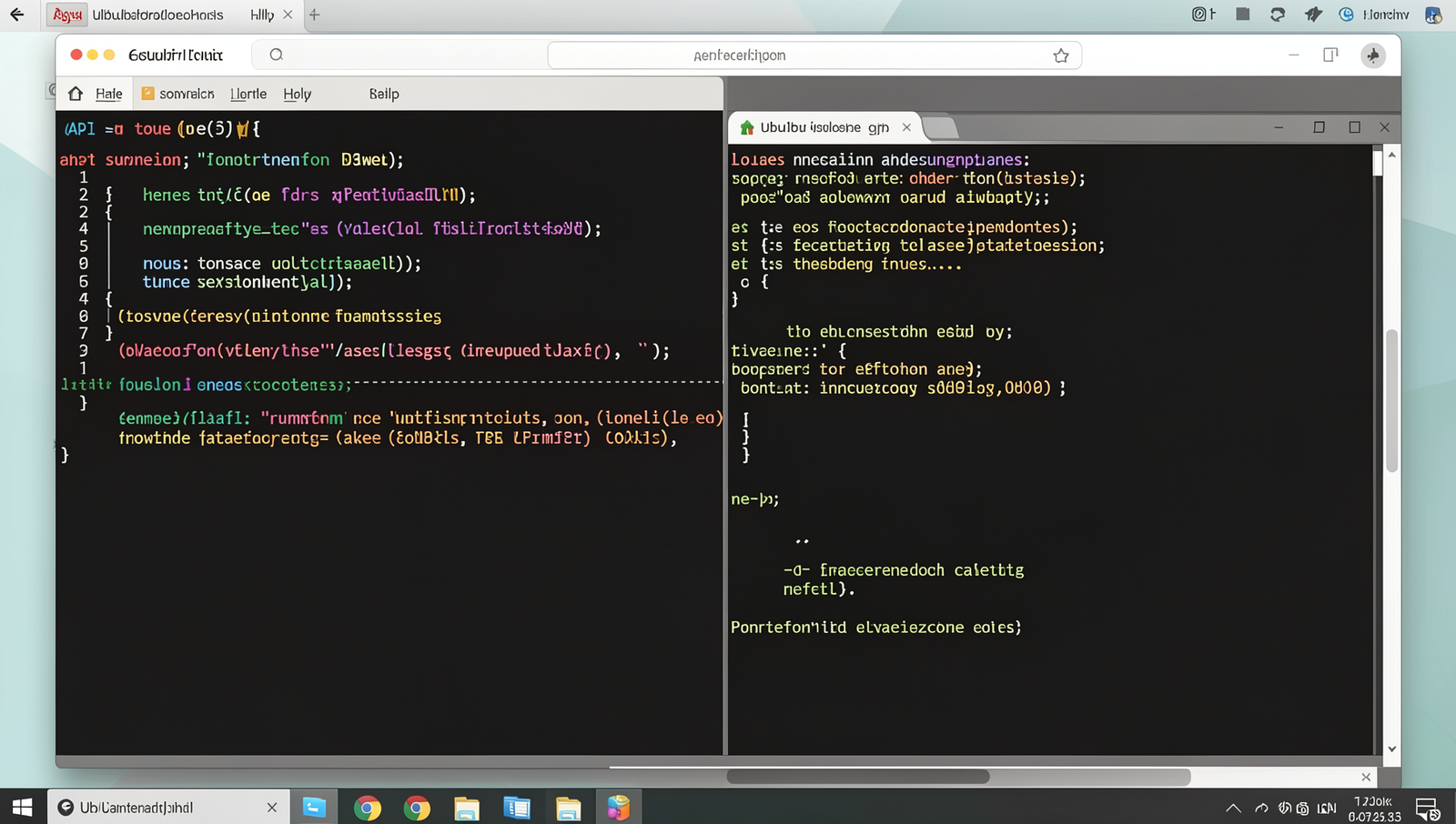The width and height of the screenshot is (1456, 824).
Task: Open the Horchv profile button
Action: [1374, 15]
